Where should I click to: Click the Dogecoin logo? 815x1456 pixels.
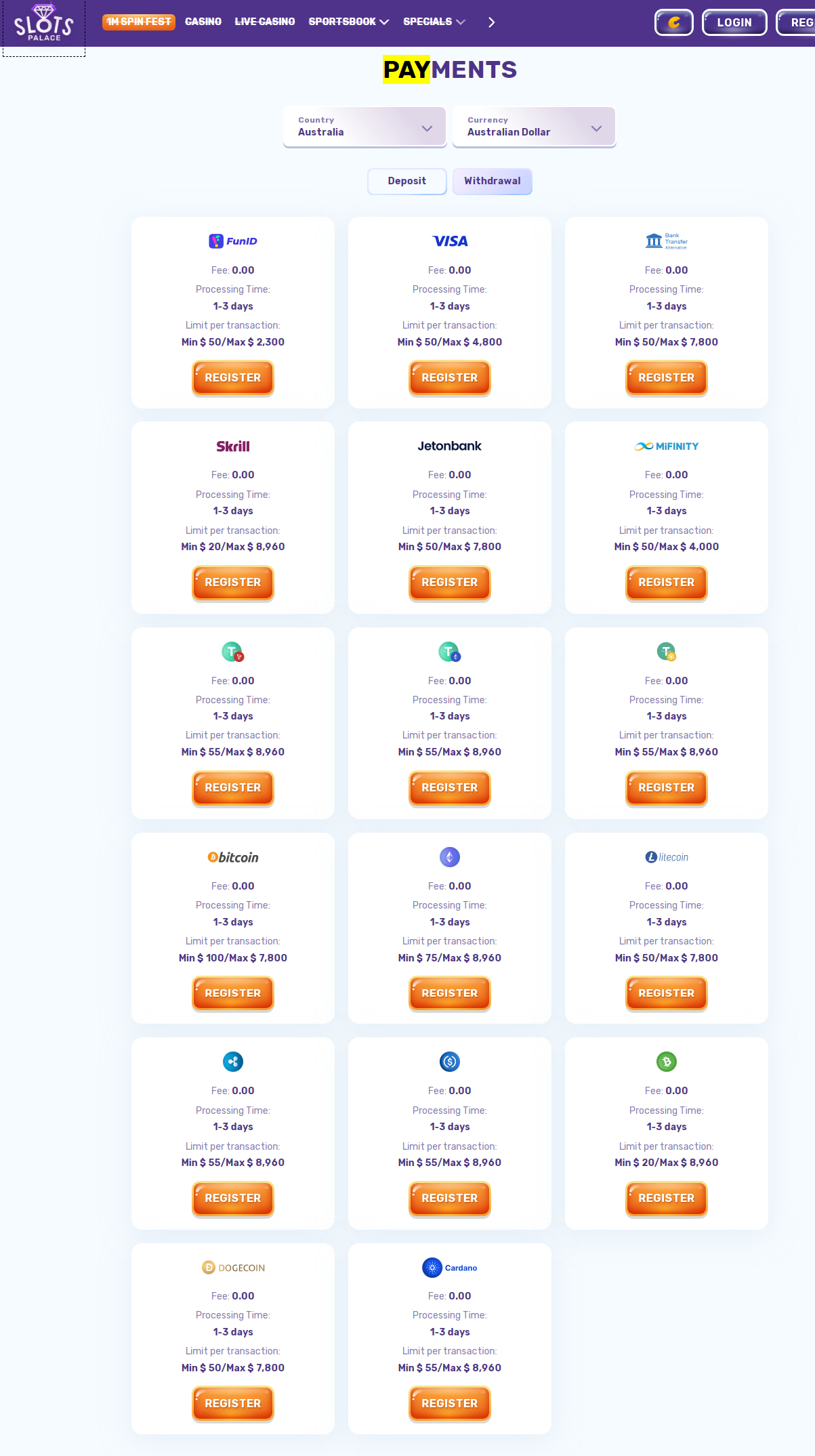[x=233, y=1268]
